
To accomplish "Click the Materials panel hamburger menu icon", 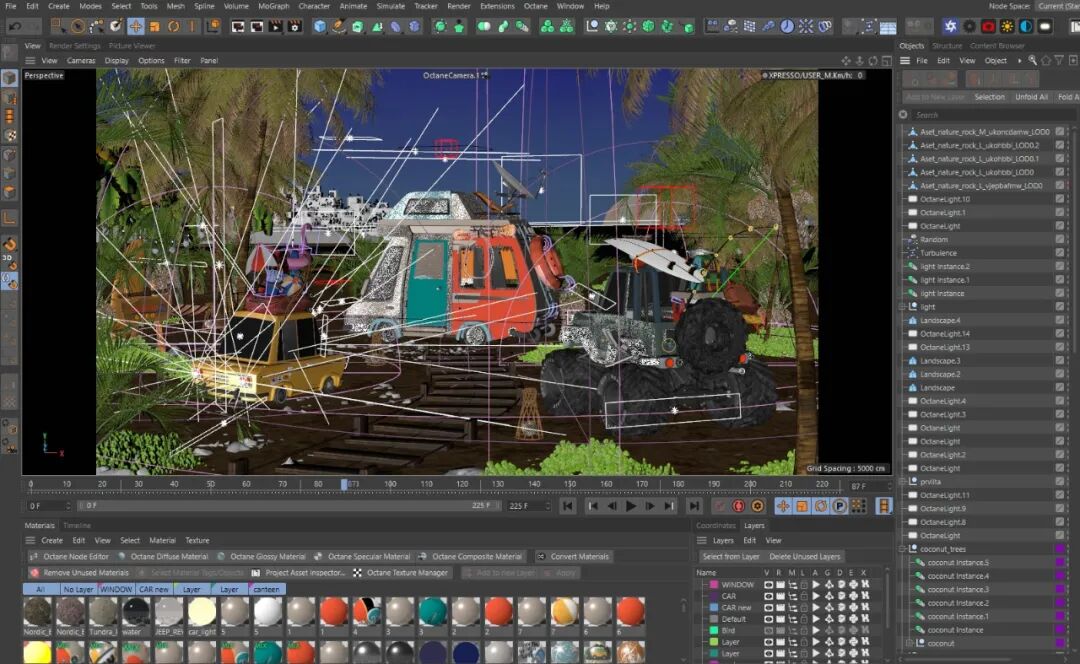I will pos(30,541).
